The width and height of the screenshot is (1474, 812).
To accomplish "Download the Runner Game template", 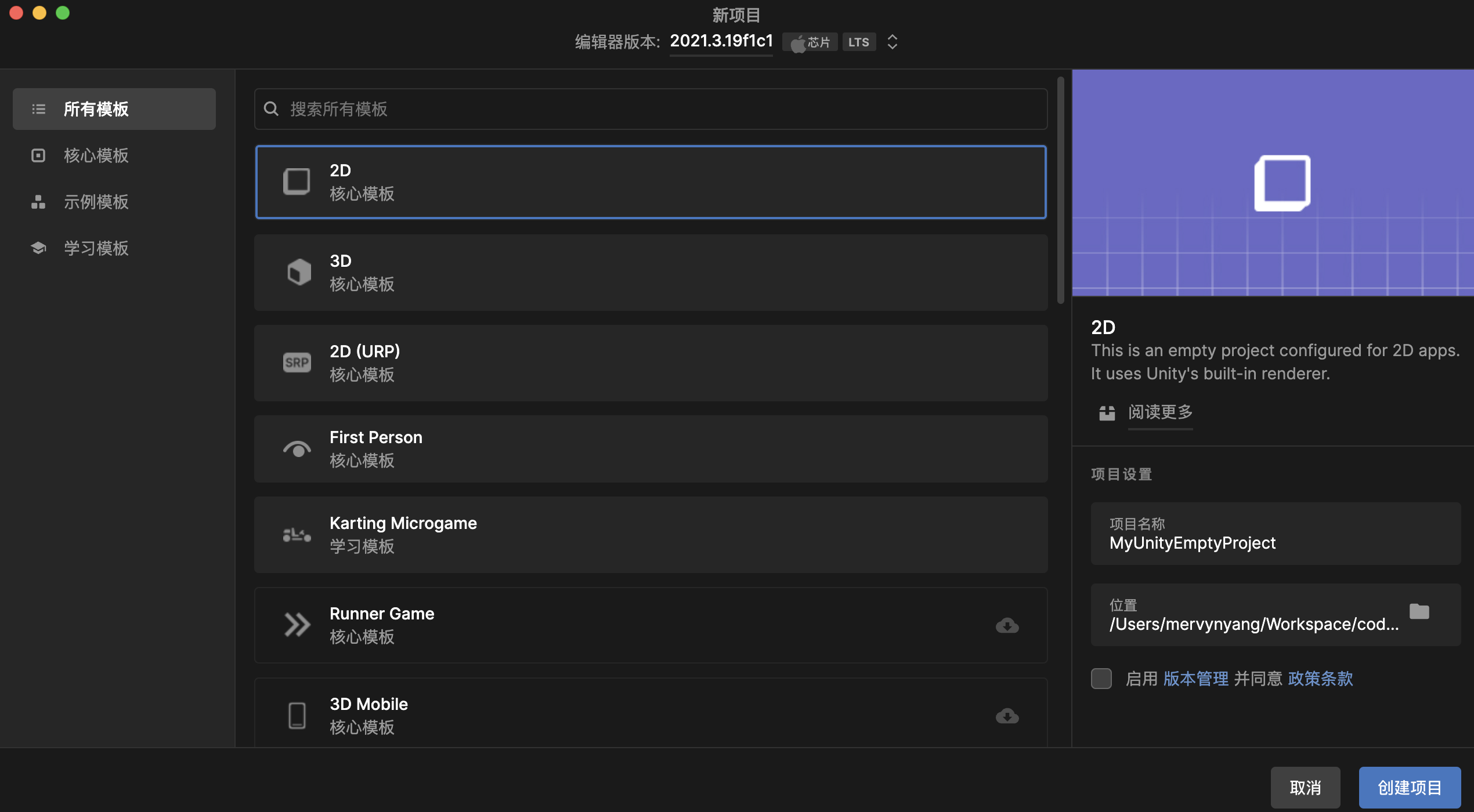I will click(1007, 625).
